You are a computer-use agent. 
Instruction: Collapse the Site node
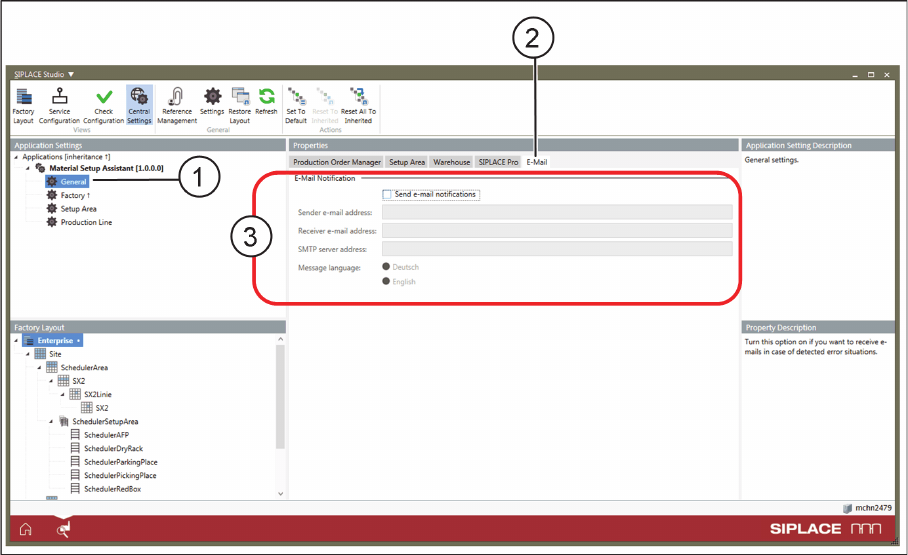click(27, 354)
